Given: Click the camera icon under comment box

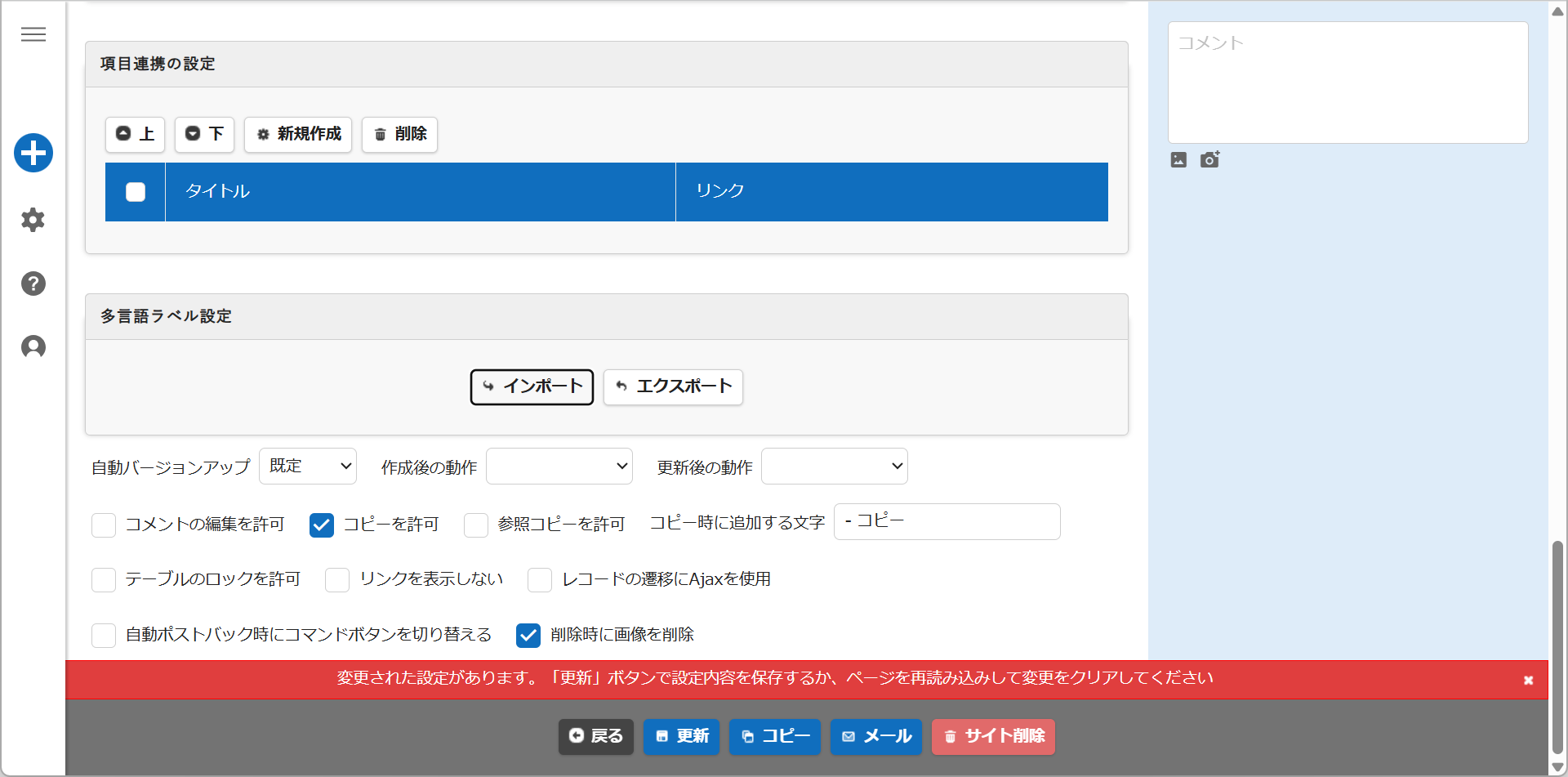Looking at the screenshot, I should [x=1209, y=159].
